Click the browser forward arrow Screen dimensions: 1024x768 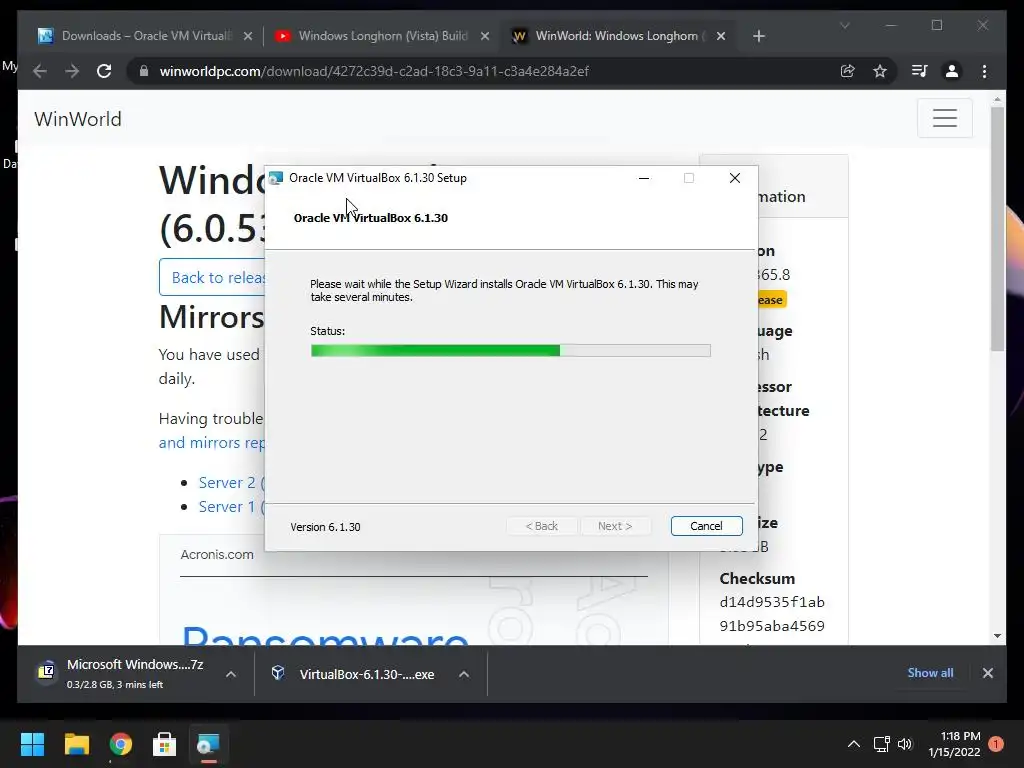pyautogui.click(x=72, y=71)
